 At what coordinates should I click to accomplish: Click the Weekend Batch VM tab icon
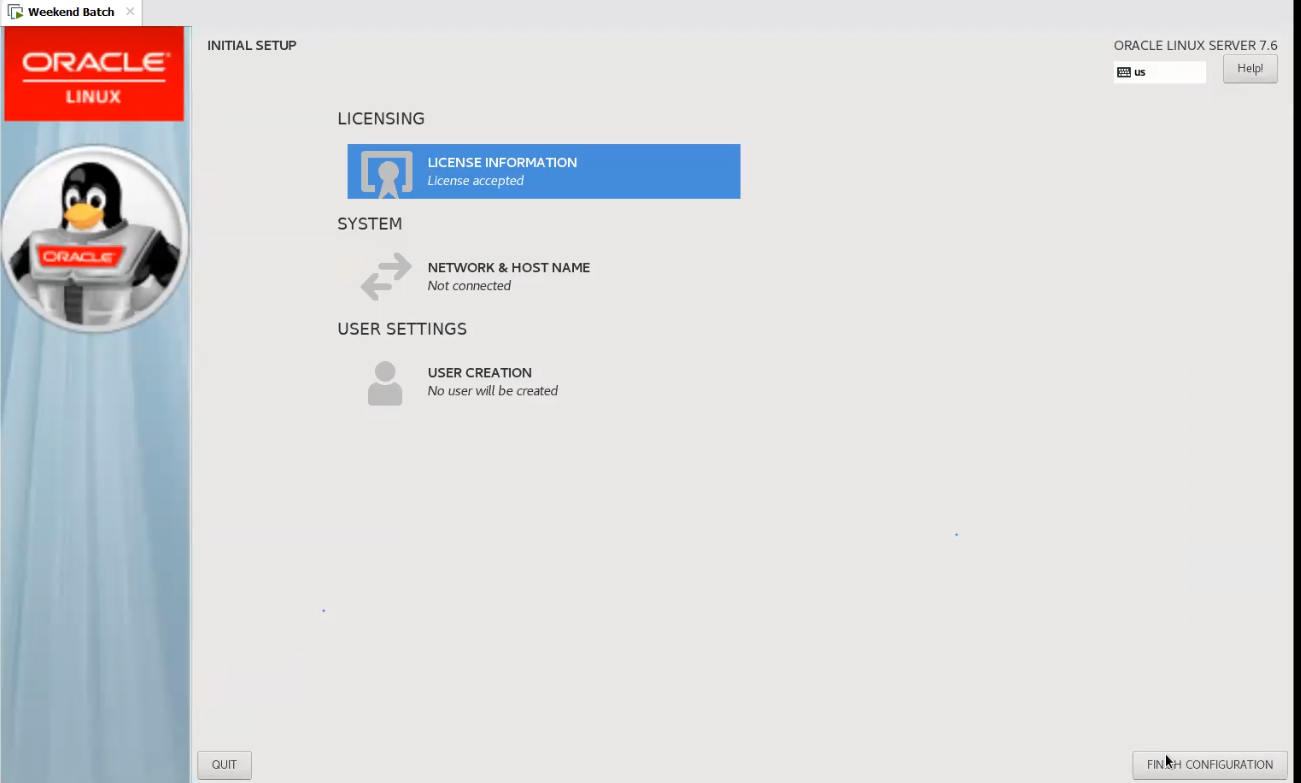[x=16, y=12]
